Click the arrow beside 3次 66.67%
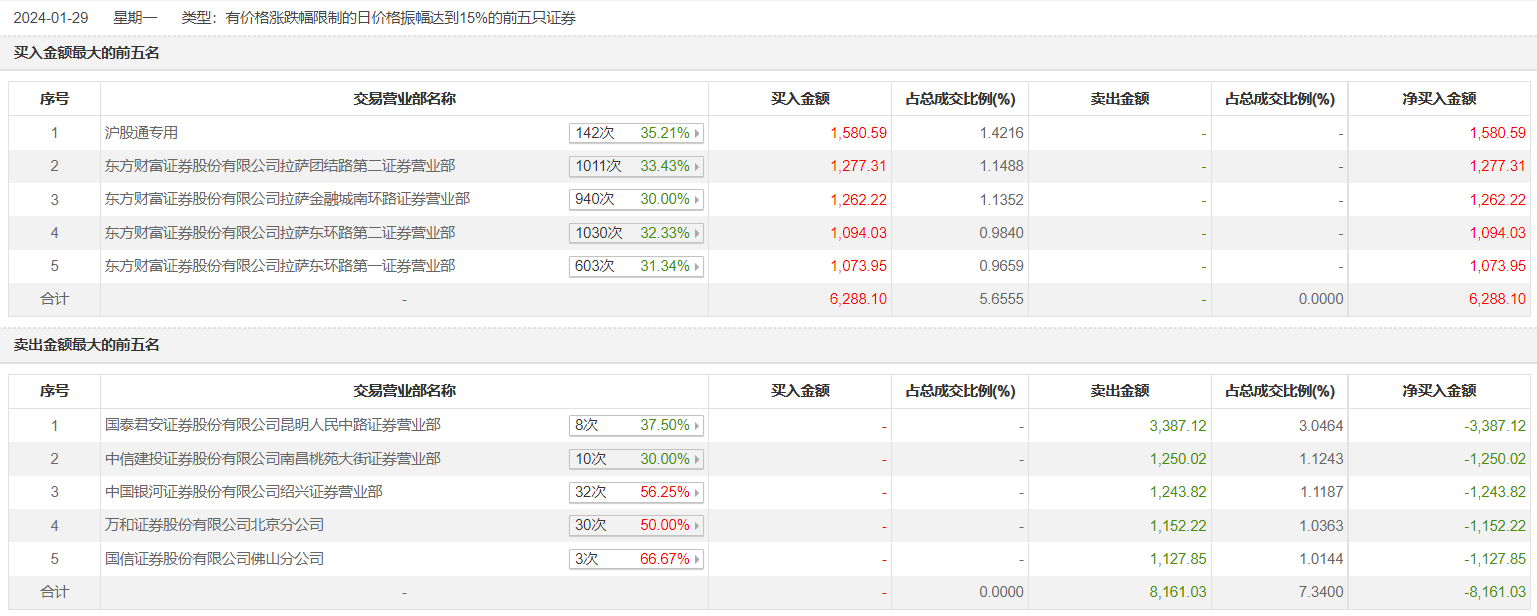Image resolution: width=1537 pixels, height=616 pixels. click(697, 559)
